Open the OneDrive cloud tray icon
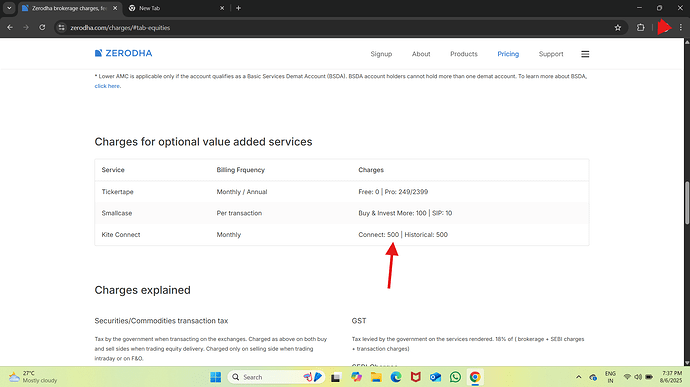 coord(593,377)
